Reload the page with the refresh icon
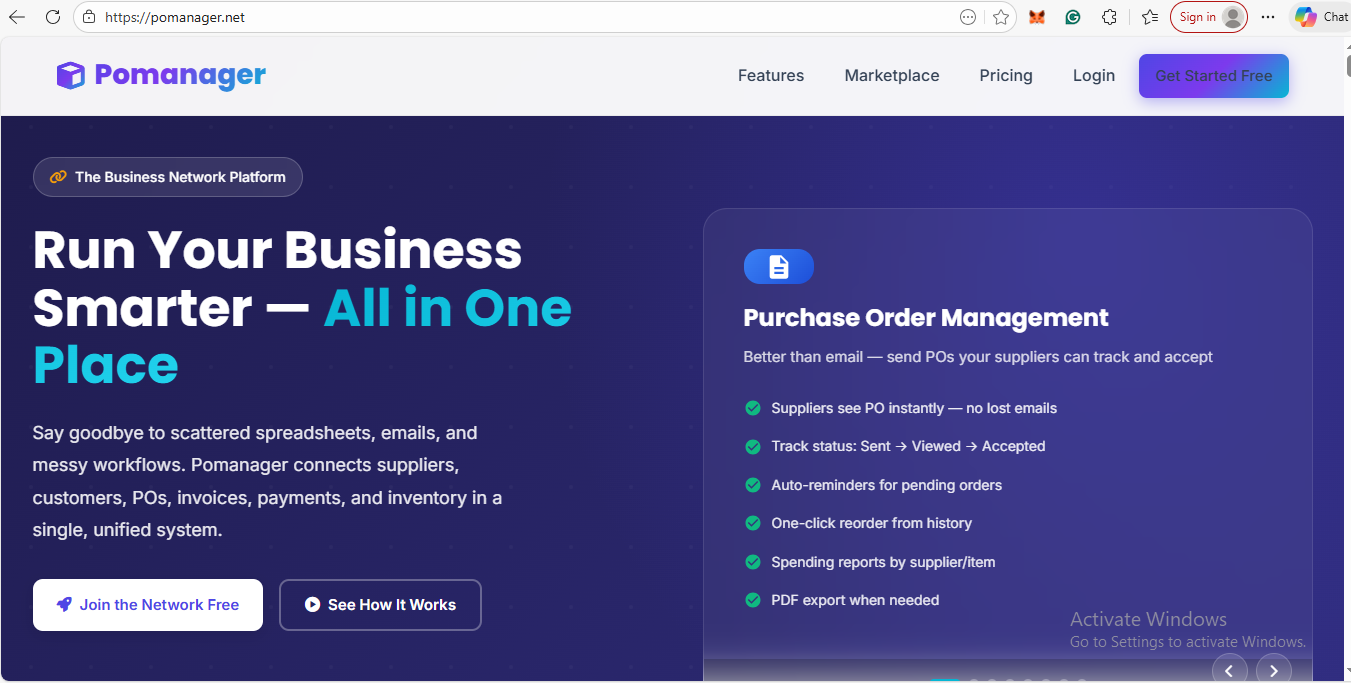This screenshot has width=1351, height=683. pos(53,17)
